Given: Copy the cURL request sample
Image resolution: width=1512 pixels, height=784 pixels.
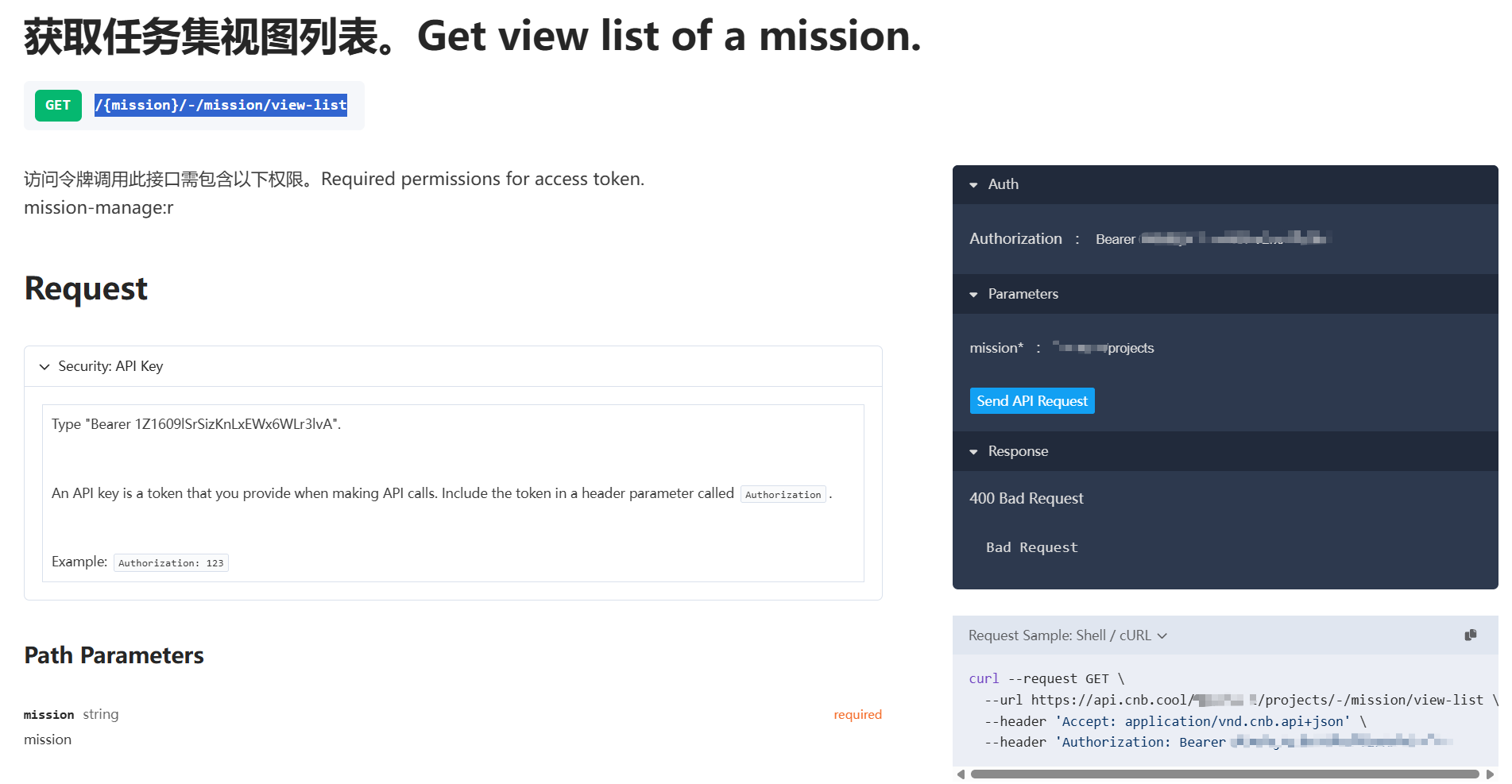Looking at the screenshot, I should pos(1470,635).
